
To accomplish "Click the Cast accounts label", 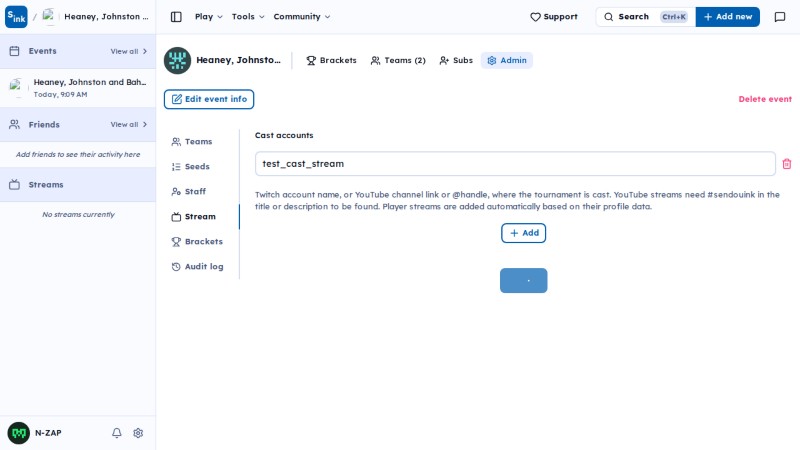I will 284,135.
